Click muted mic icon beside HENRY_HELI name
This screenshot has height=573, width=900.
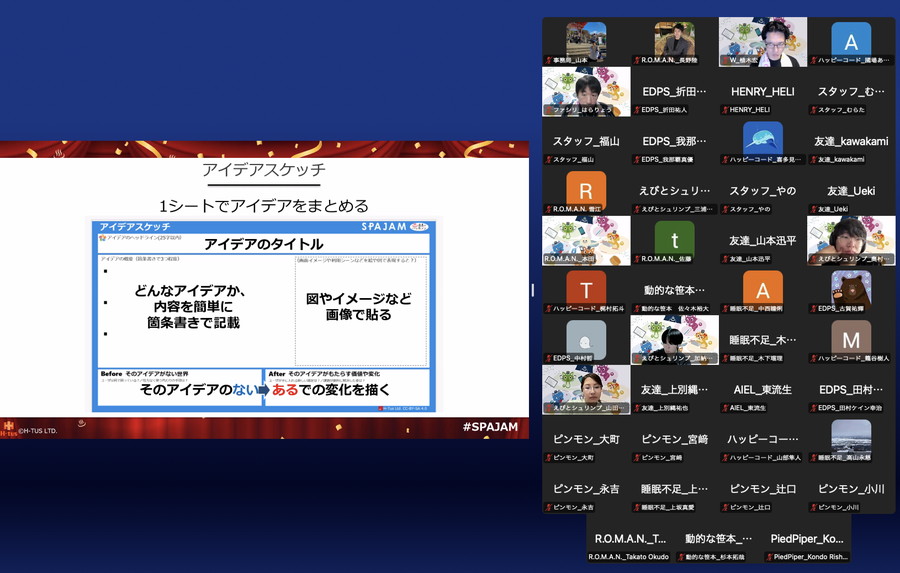(725, 109)
